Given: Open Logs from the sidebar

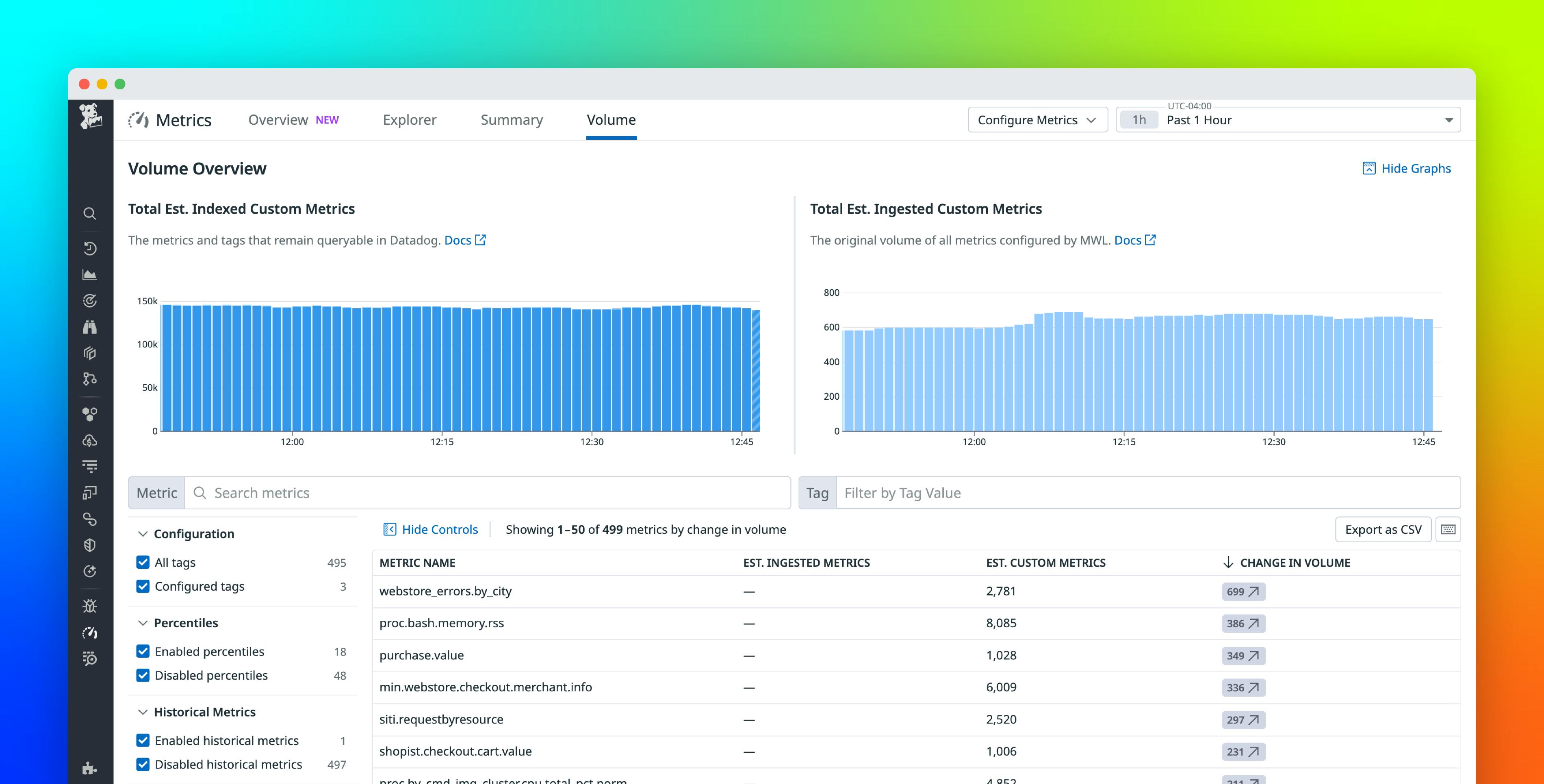Looking at the screenshot, I should pos(90,466).
